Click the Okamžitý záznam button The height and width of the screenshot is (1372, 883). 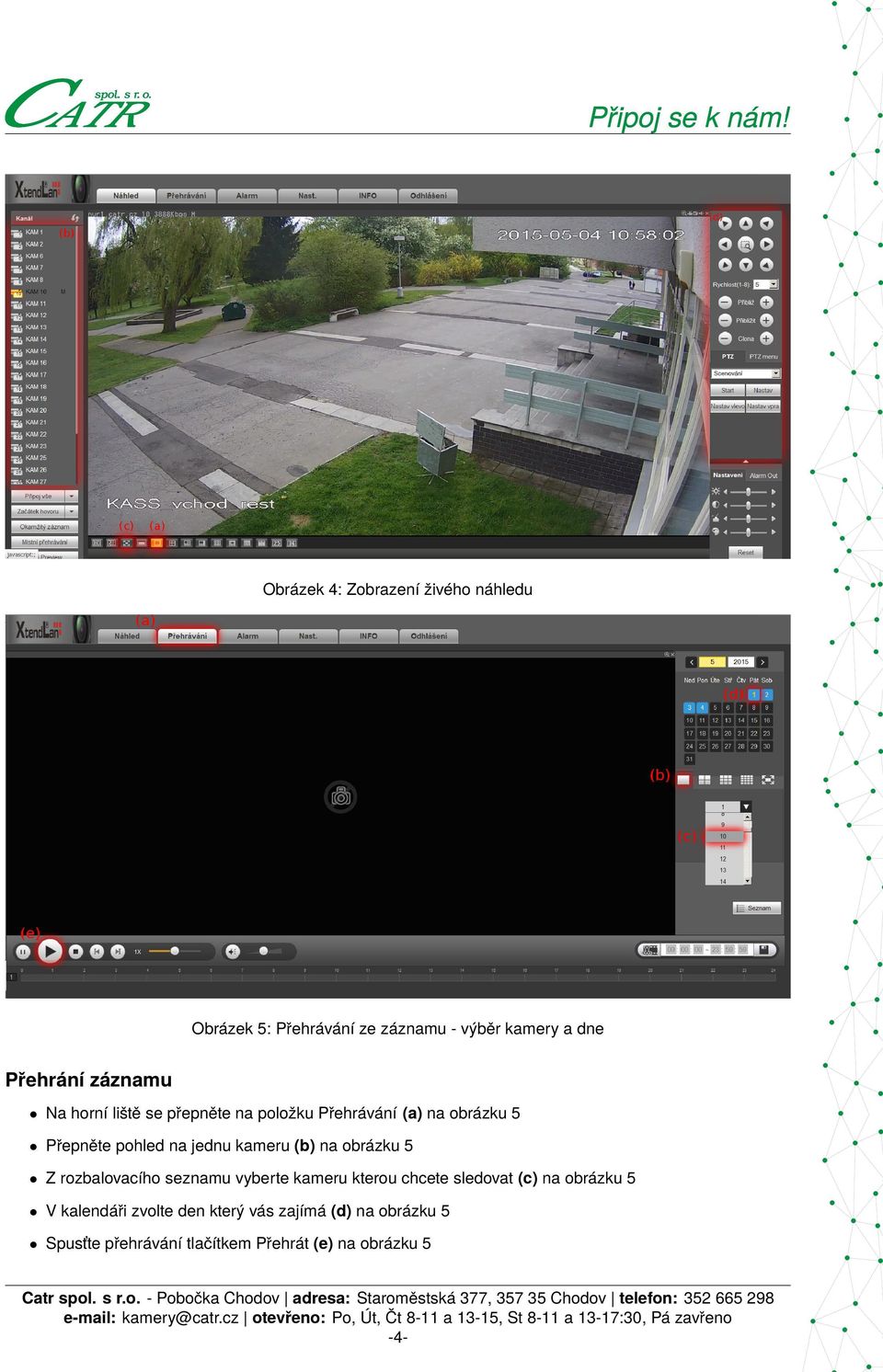pyautogui.click(x=44, y=527)
